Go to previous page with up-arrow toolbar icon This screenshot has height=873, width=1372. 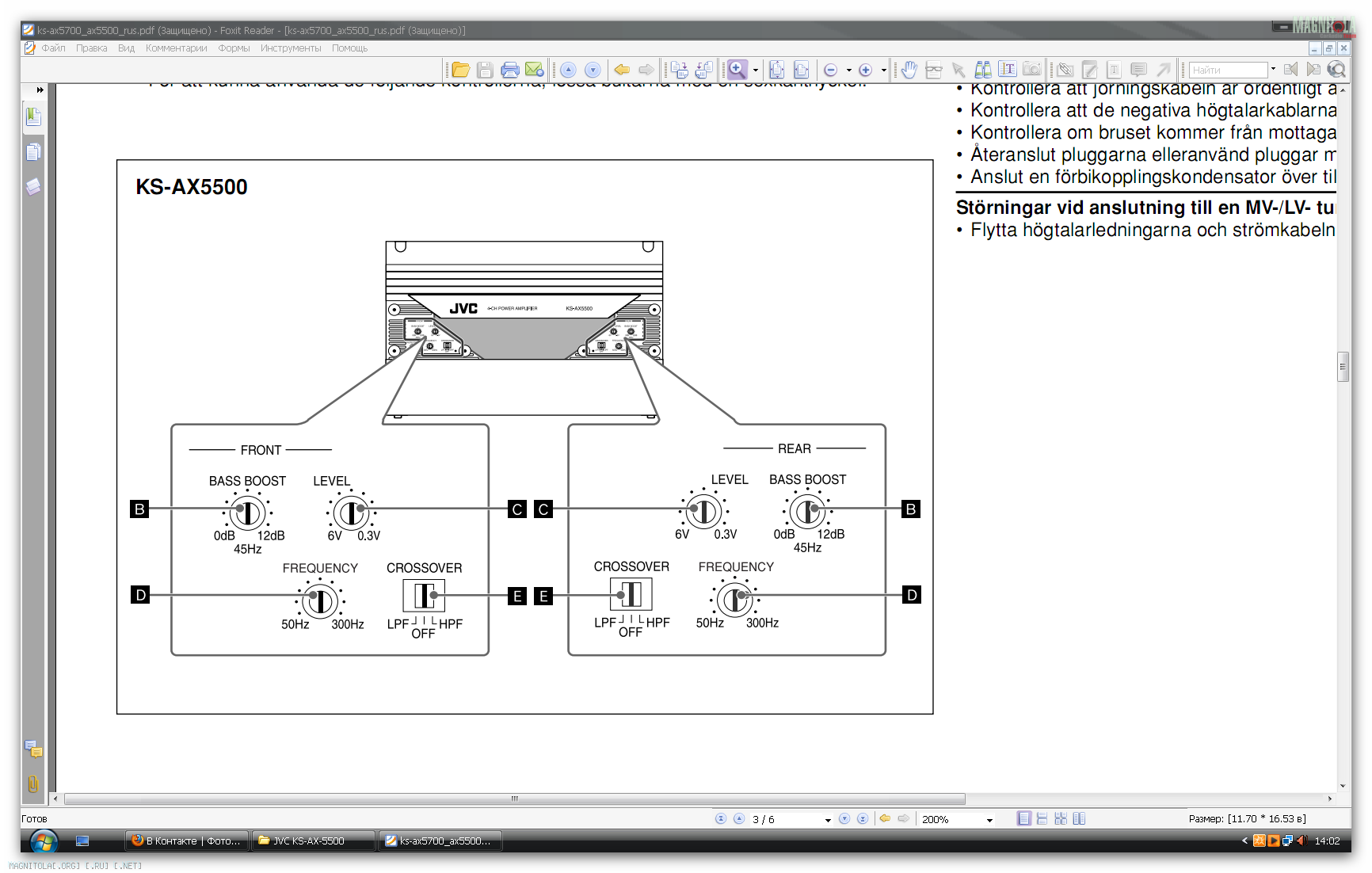pos(568,70)
